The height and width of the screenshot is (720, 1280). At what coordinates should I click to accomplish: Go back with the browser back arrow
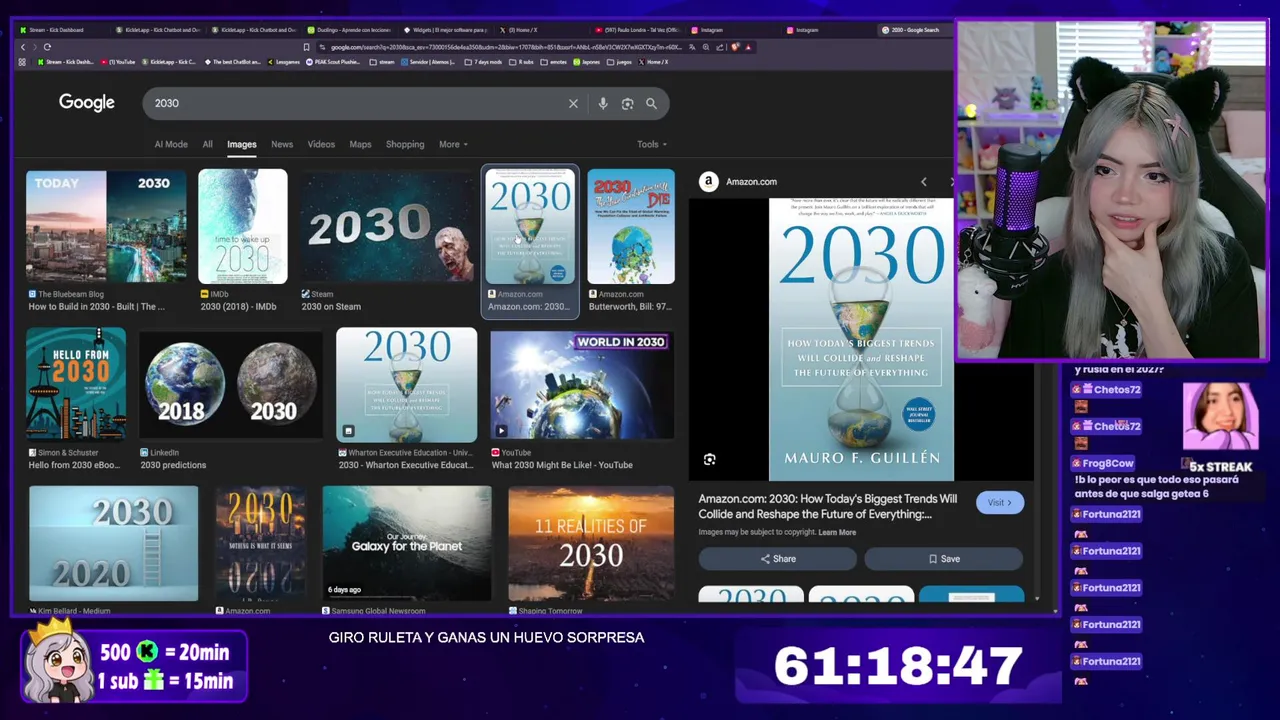(x=22, y=47)
